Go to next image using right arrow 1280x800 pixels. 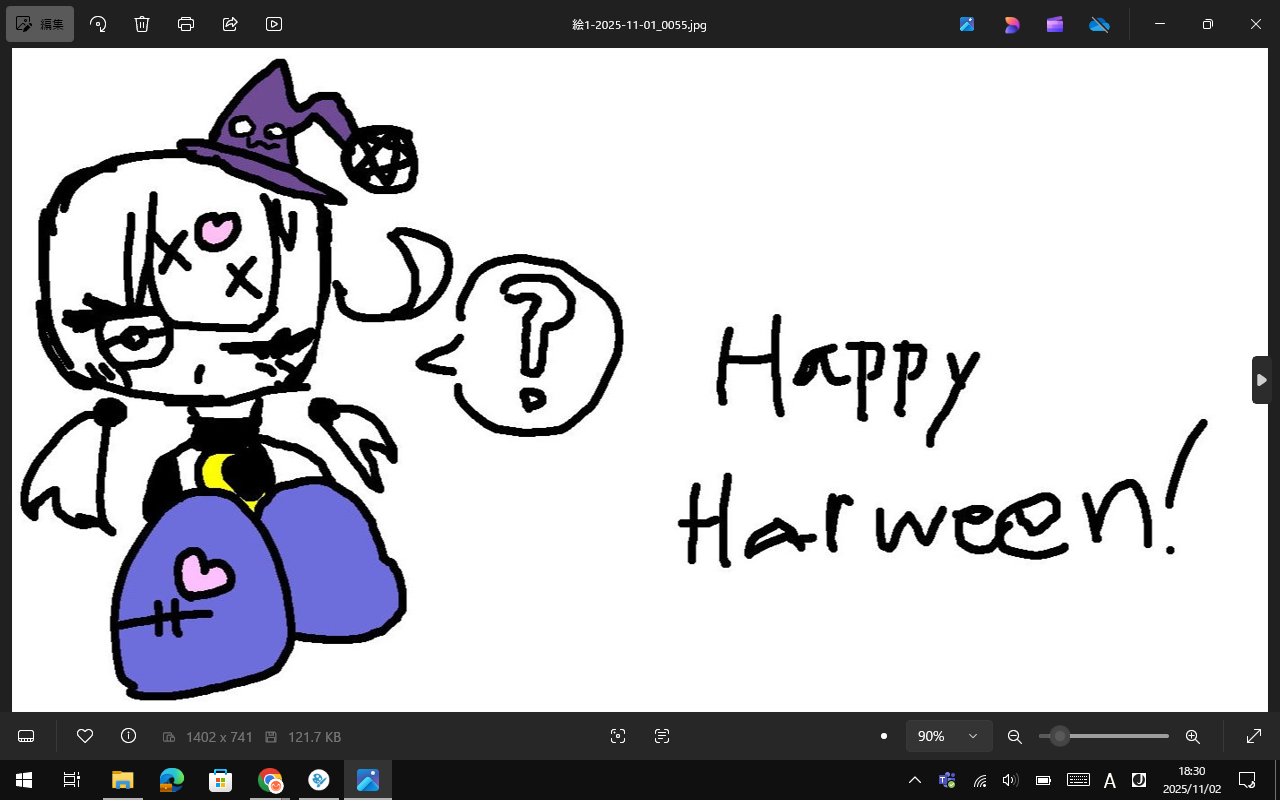(1262, 380)
